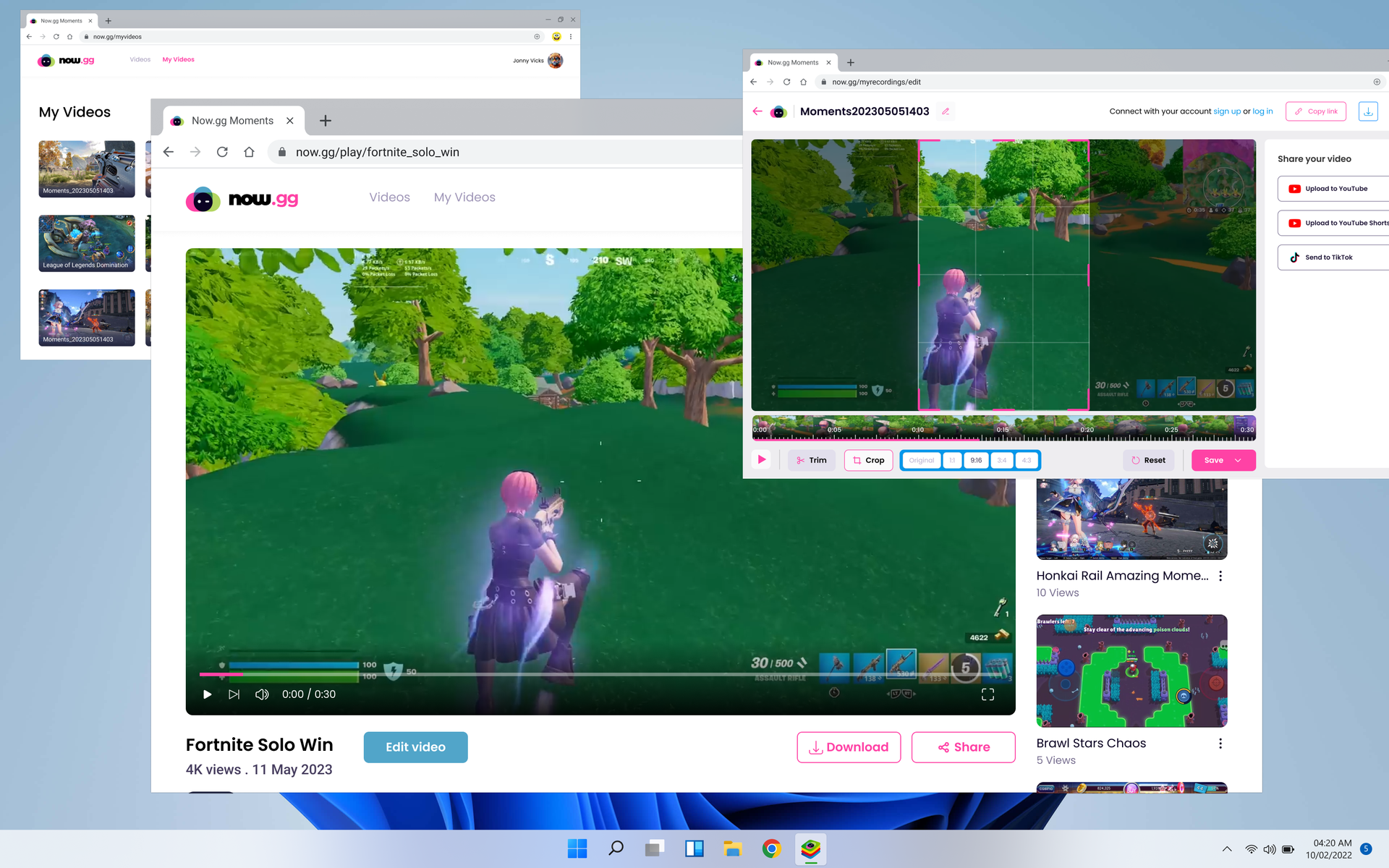1389x868 pixels.
Task: Mute the Fortnite video with the speaker icon
Action: tap(262, 694)
